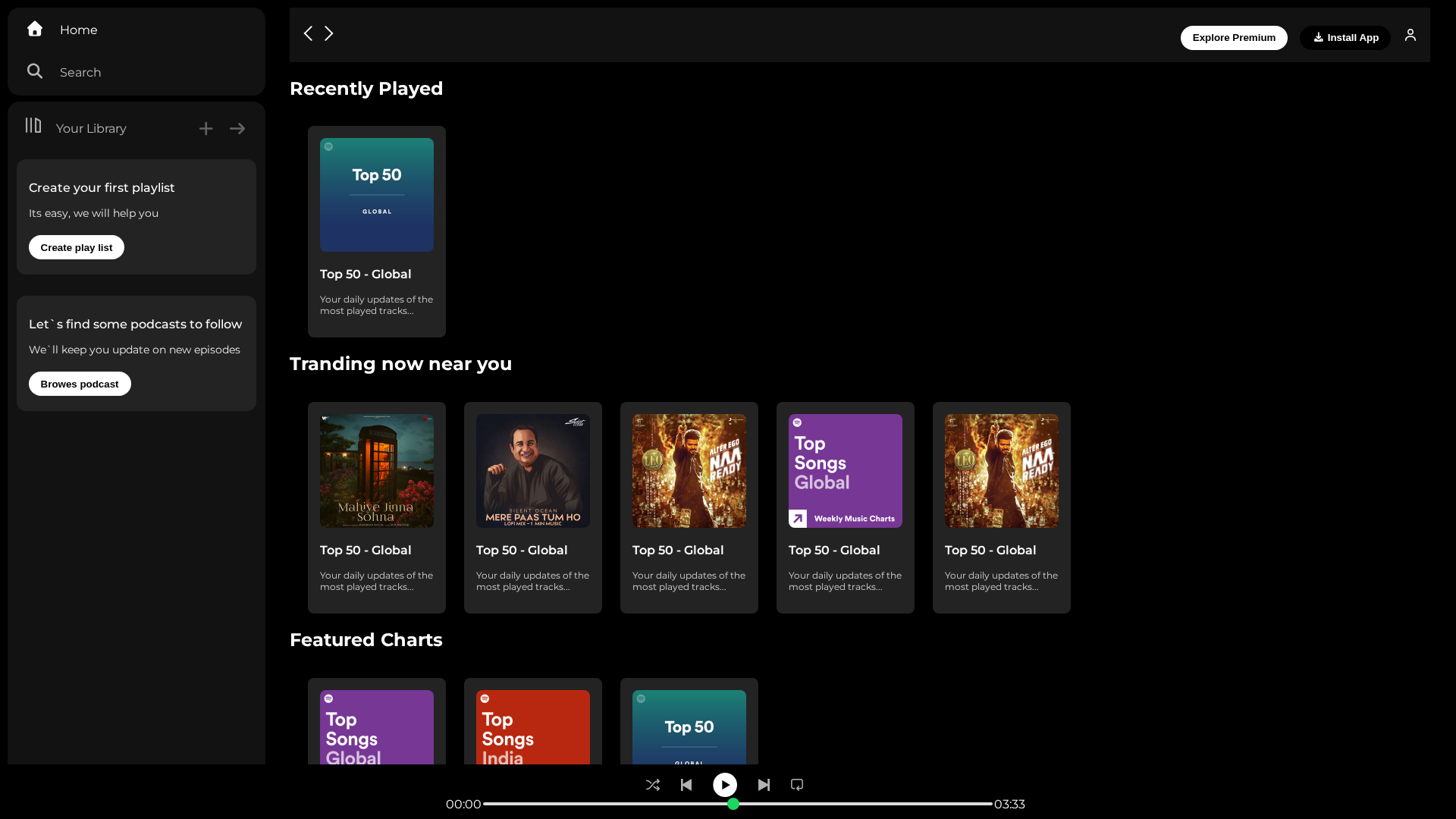This screenshot has height=819, width=1456.
Task: Skip to the next track
Action: click(x=764, y=785)
